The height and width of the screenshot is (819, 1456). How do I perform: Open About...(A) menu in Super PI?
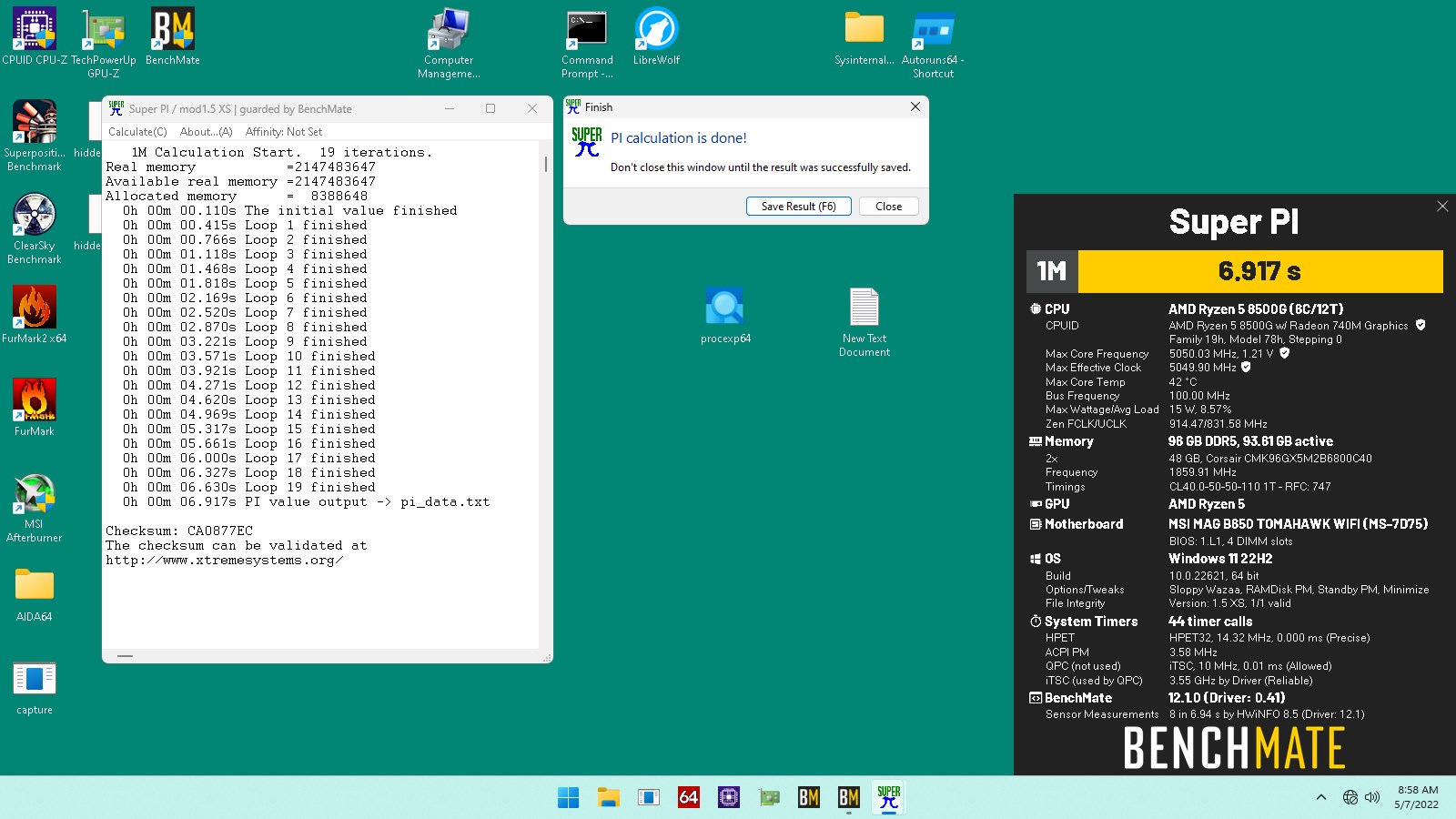click(x=206, y=132)
